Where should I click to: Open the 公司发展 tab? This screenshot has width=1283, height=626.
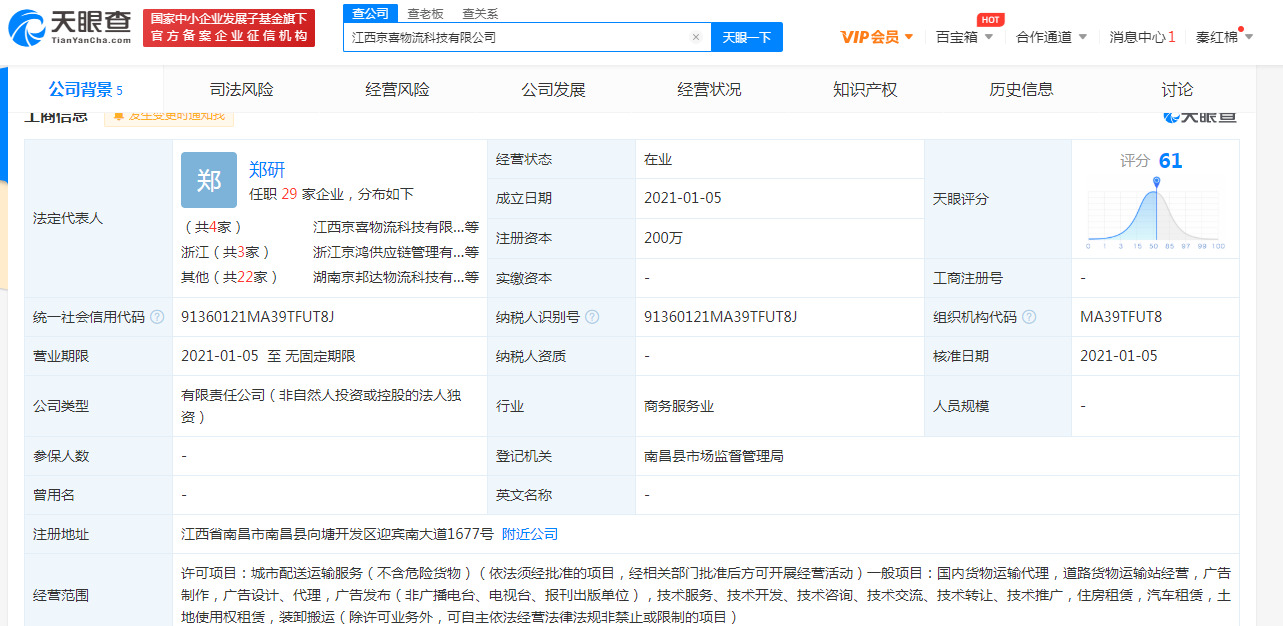point(554,90)
